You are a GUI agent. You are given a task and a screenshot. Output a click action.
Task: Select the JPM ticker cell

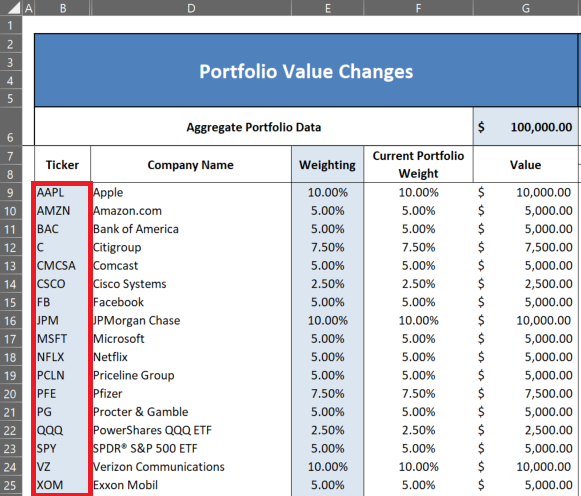coord(62,320)
